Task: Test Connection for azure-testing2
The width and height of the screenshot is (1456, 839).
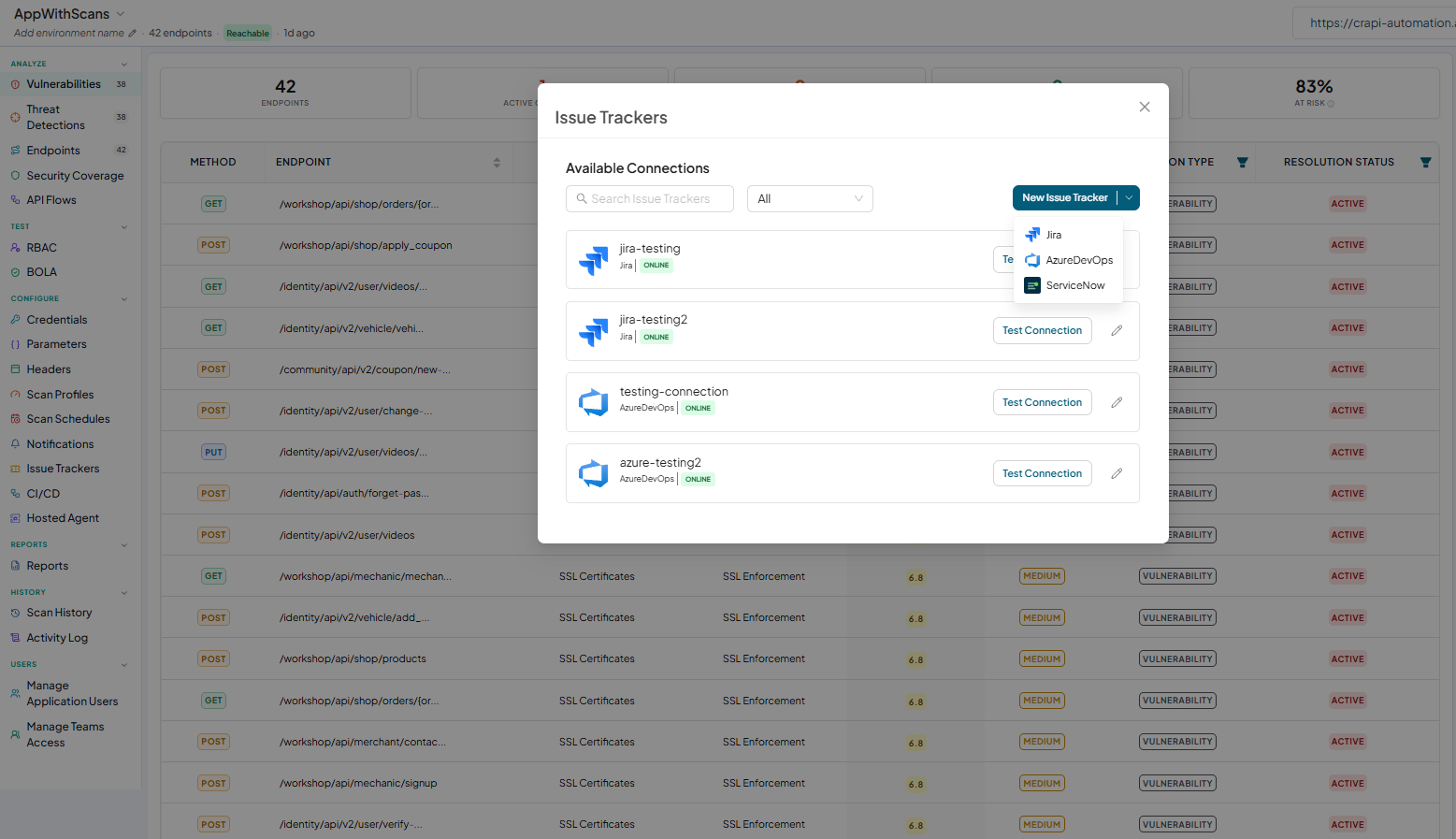Action: [x=1042, y=473]
